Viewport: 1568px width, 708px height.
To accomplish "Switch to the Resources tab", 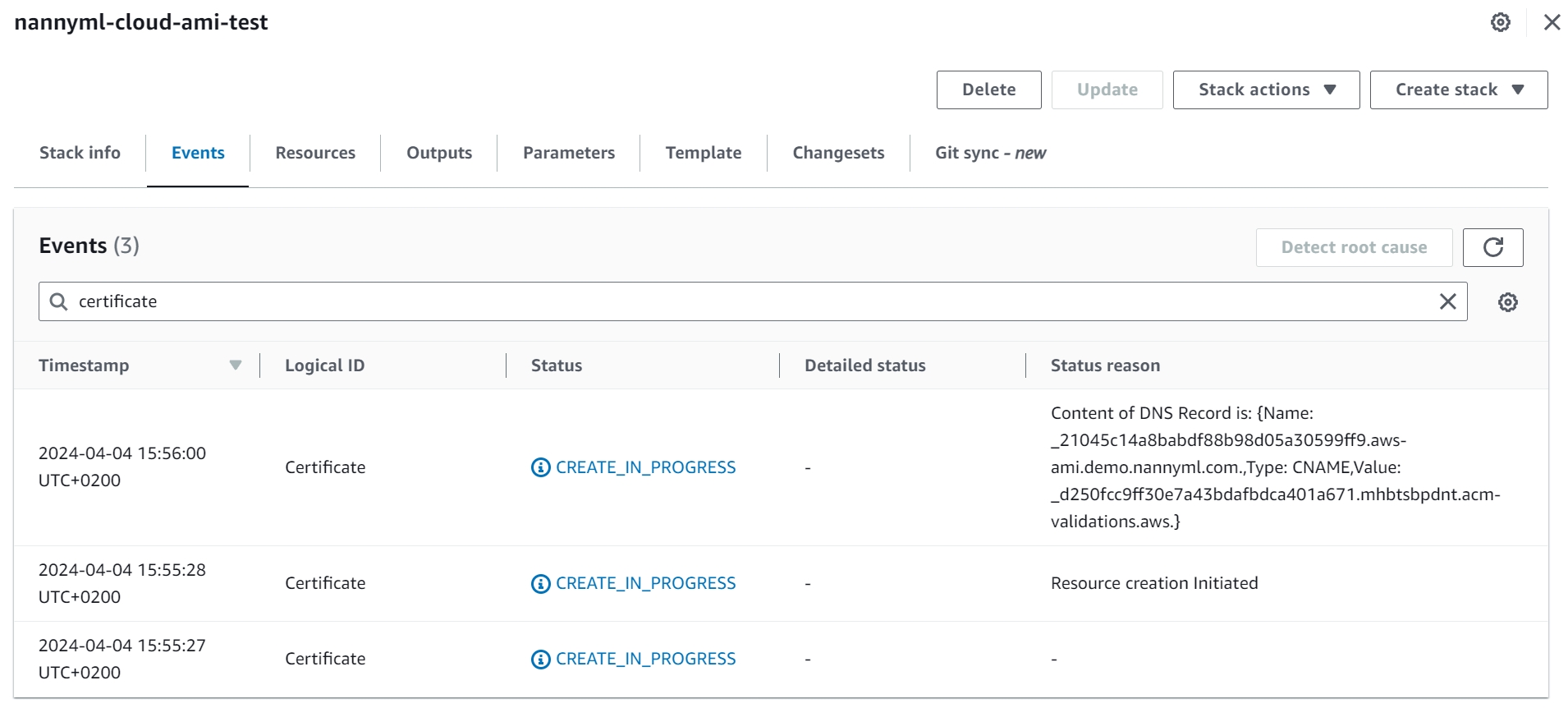I will (x=315, y=153).
